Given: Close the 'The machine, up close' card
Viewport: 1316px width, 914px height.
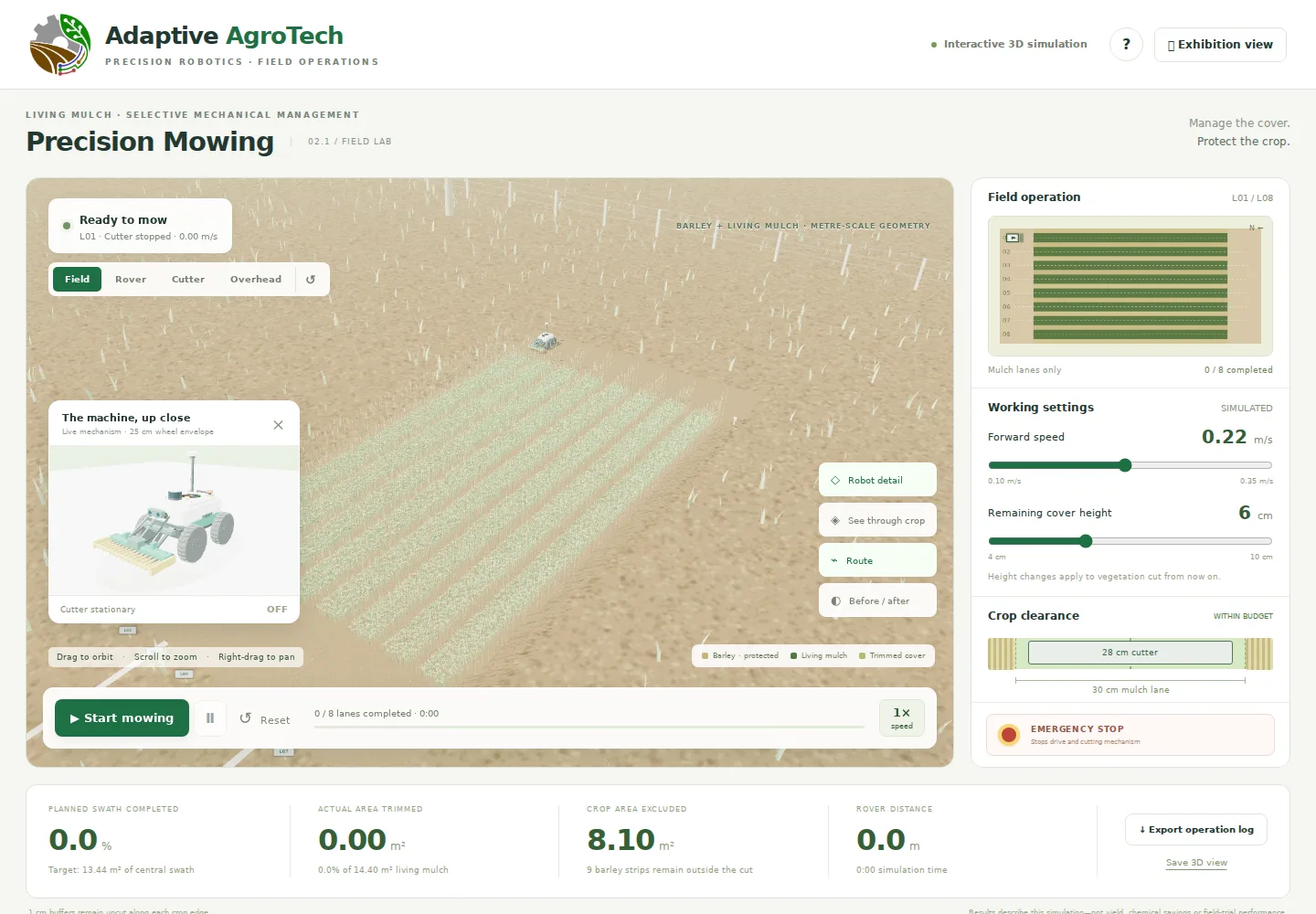Looking at the screenshot, I should coord(278,425).
